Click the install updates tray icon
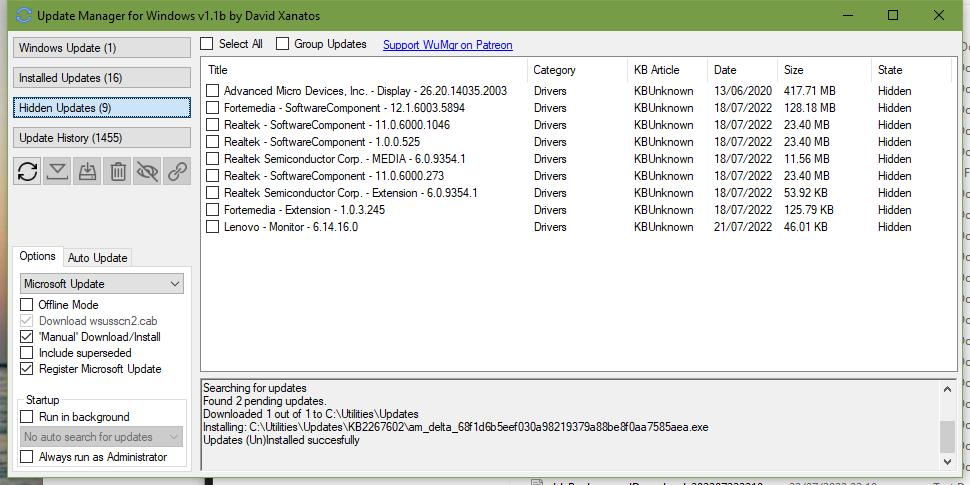The height and width of the screenshot is (485, 970). [88, 171]
